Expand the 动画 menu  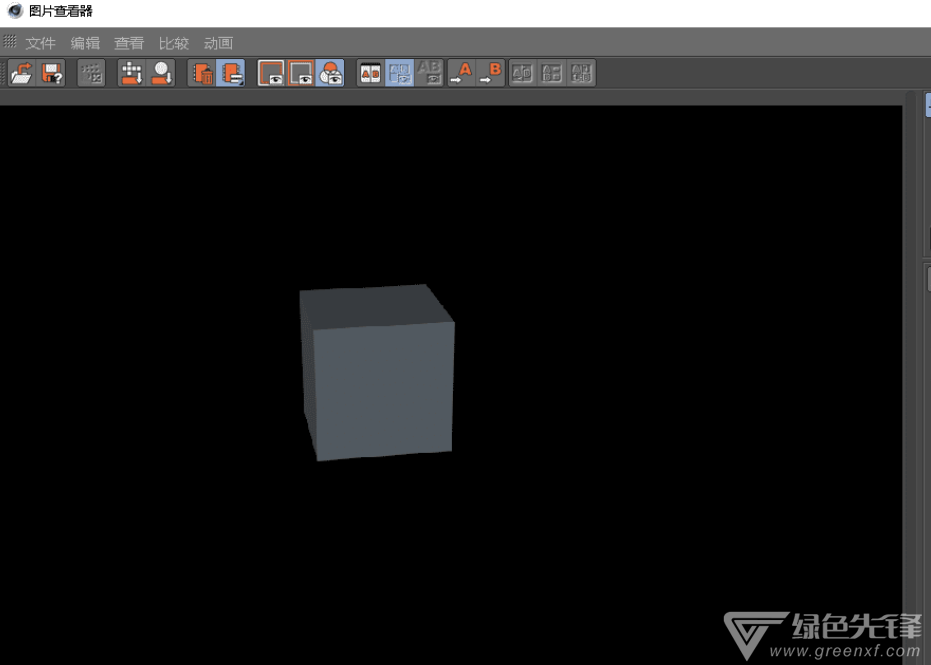click(x=218, y=43)
